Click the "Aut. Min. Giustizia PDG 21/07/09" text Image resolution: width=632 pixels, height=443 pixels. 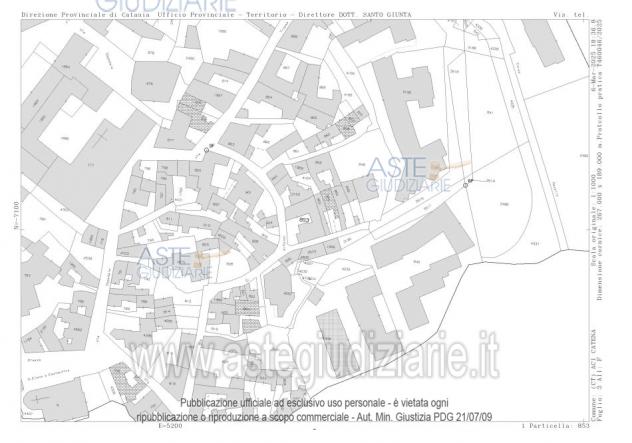pyautogui.click(x=424, y=417)
